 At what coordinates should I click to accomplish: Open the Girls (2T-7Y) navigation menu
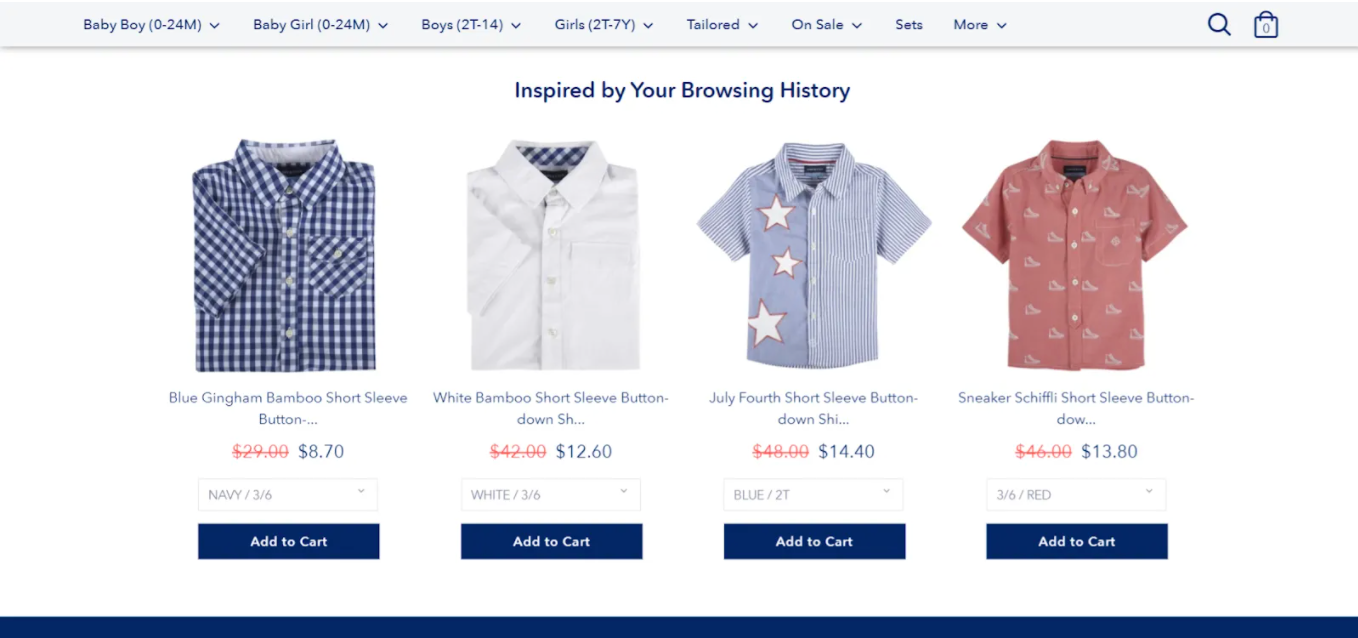(604, 25)
